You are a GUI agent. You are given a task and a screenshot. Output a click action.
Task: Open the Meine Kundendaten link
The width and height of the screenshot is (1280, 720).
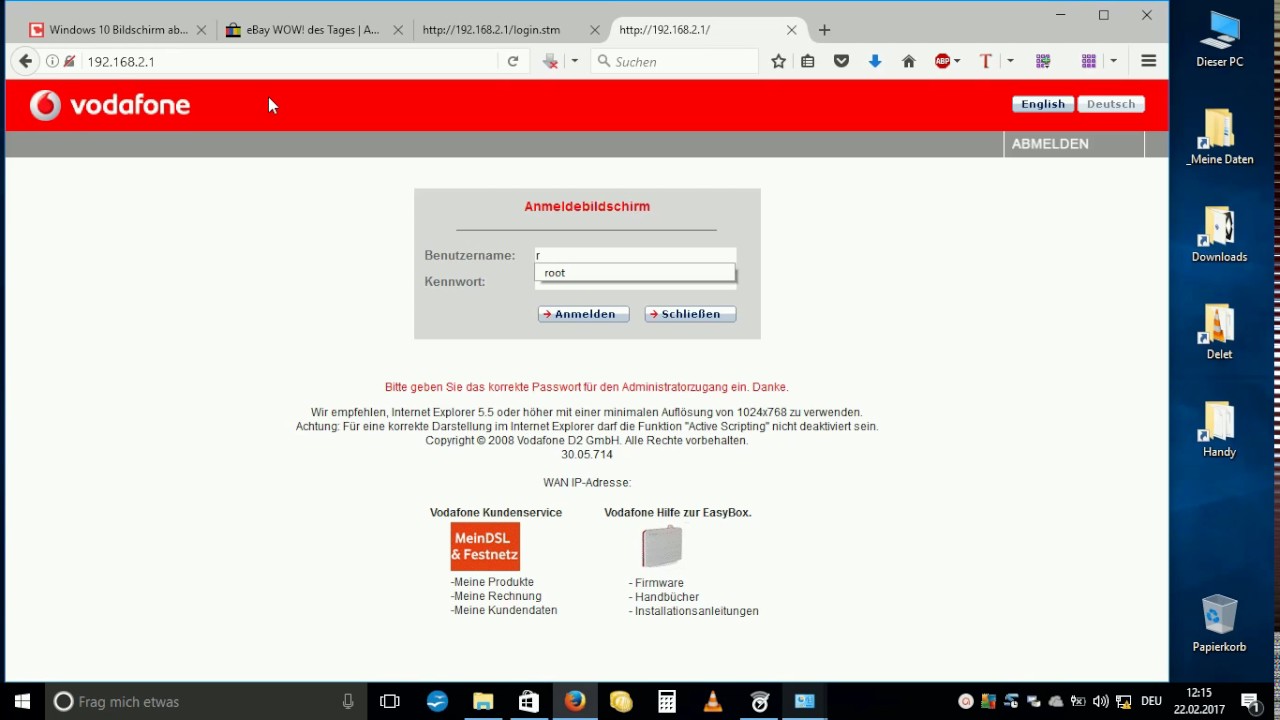505,610
